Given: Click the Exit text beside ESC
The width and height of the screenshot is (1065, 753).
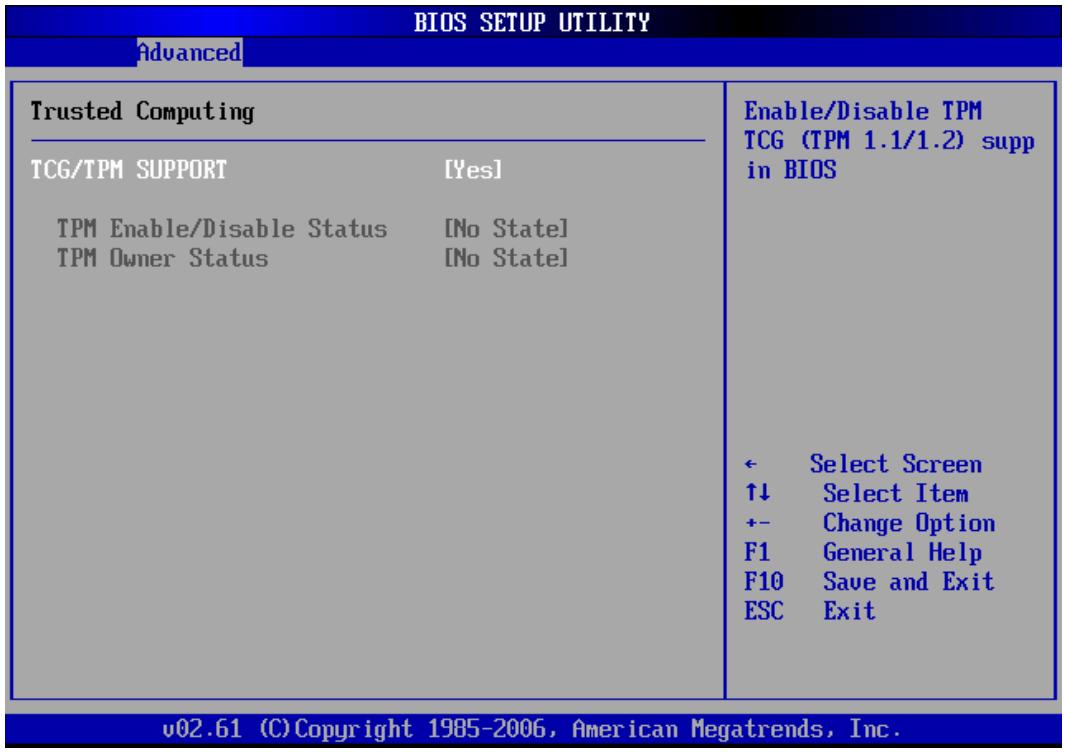Looking at the screenshot, I should click(850, 611).
